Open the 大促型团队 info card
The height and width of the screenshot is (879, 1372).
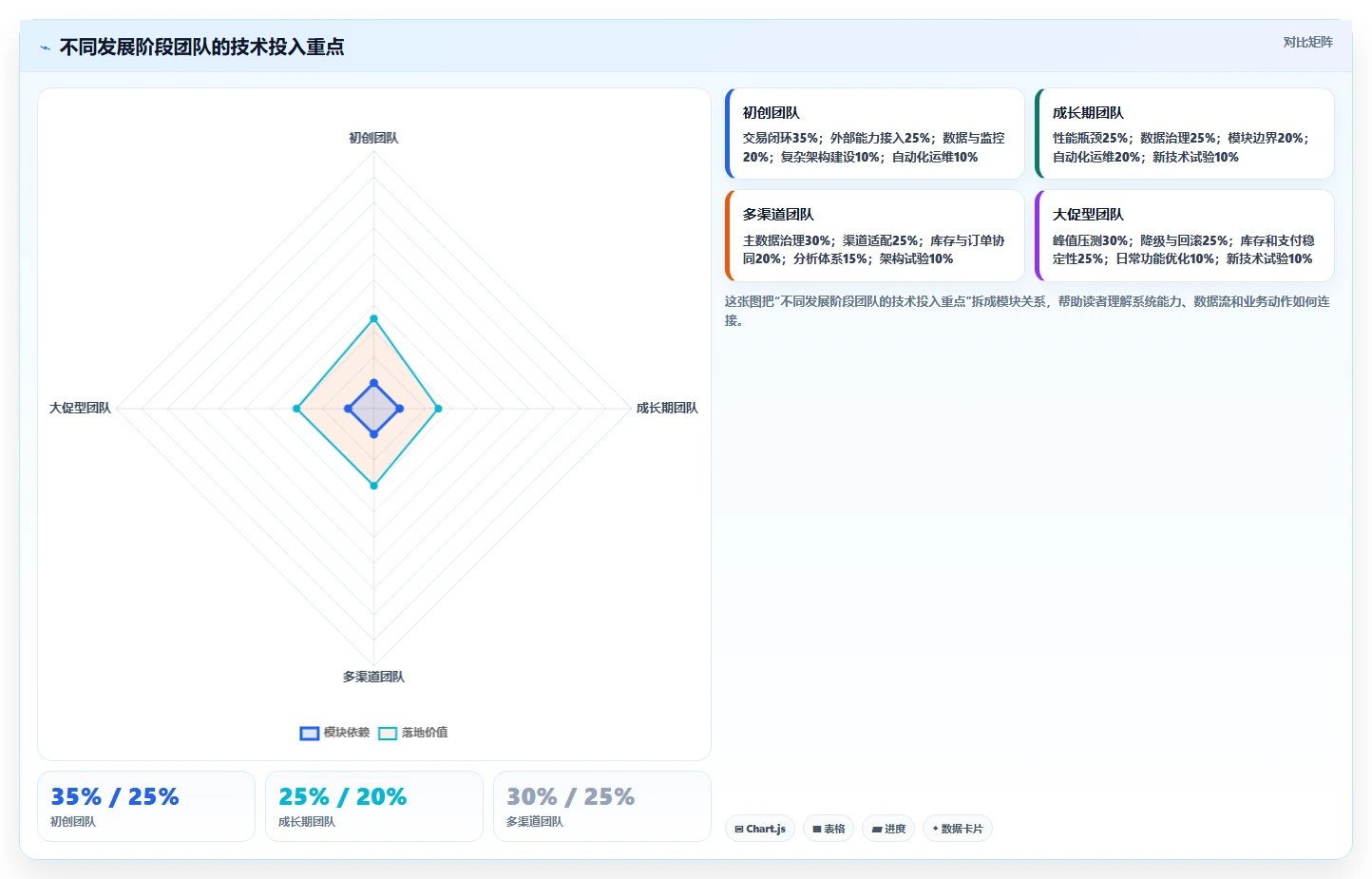tap(1184, 236)
